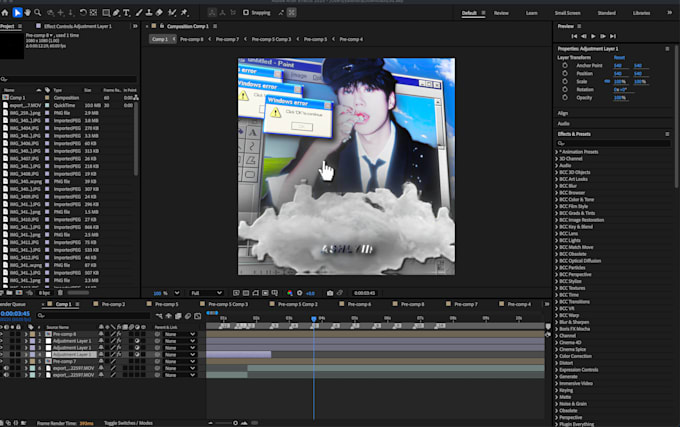
Task: Expand layer 1 Pre-comp 8 properties
Action: click(26, 334)
